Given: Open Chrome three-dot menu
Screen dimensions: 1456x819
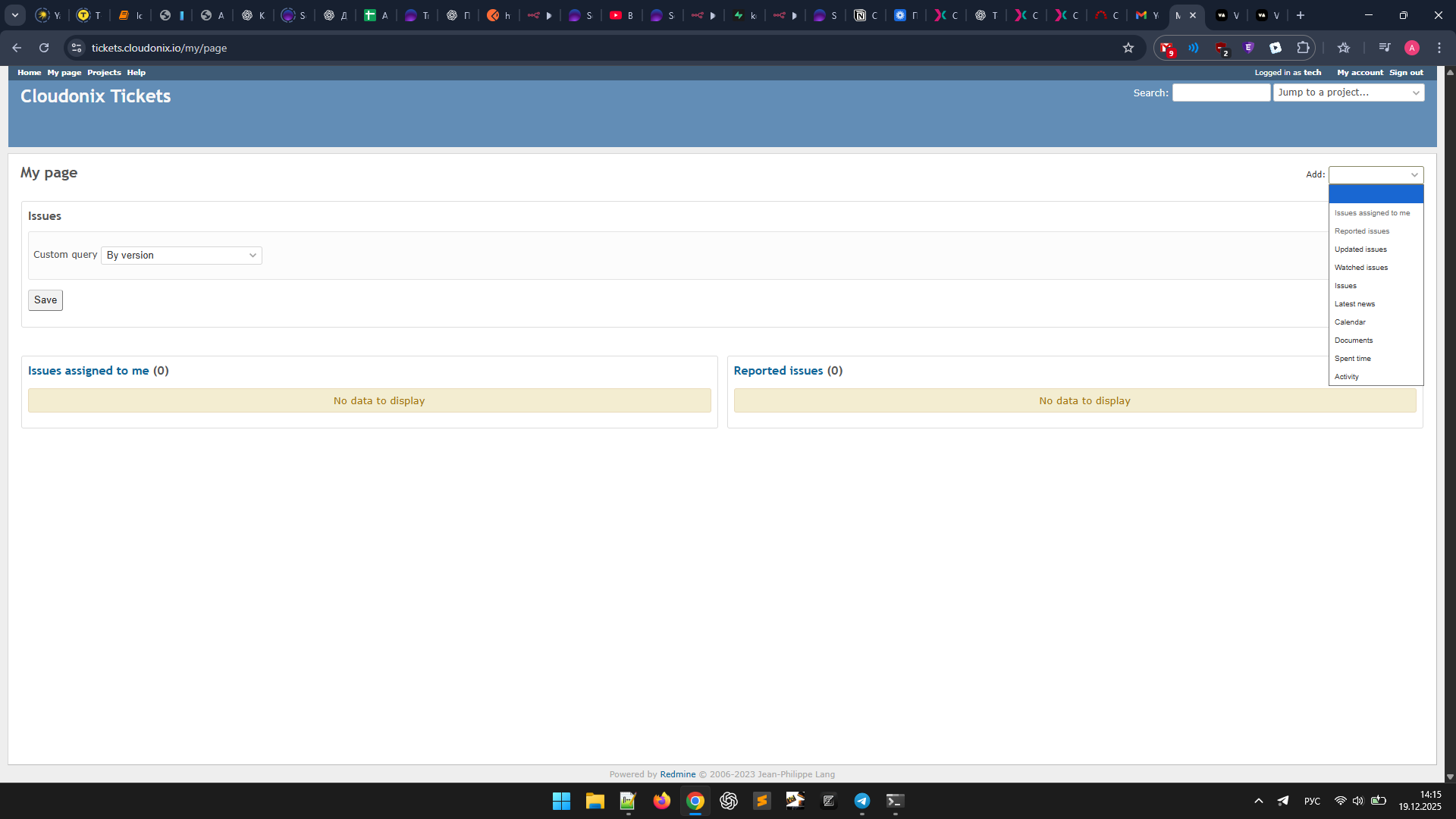Looking at the screenshot, I should click(1439, 48).
